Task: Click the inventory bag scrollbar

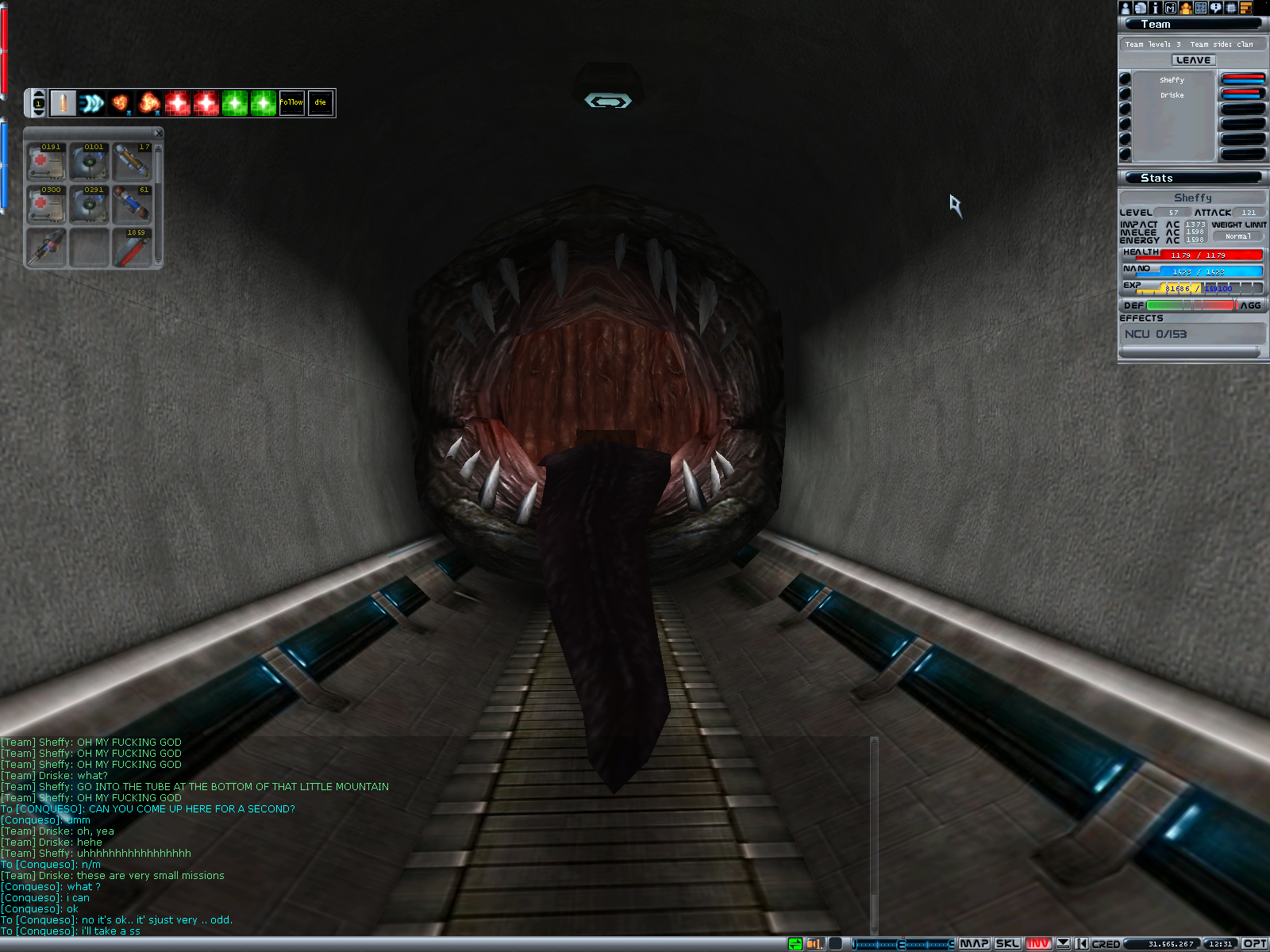Action: pos(158,204)
